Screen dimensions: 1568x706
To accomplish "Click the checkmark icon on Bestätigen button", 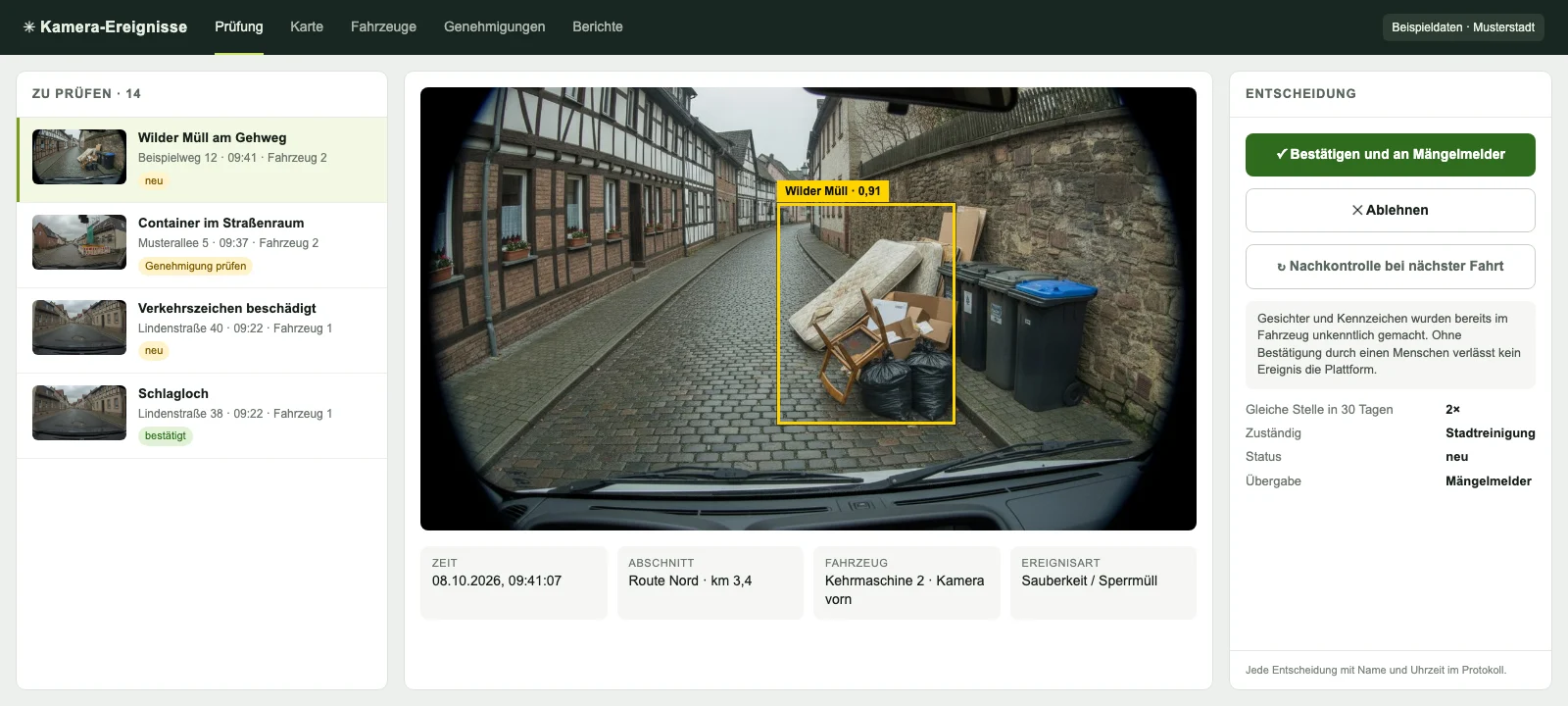I will (1282, 154).
